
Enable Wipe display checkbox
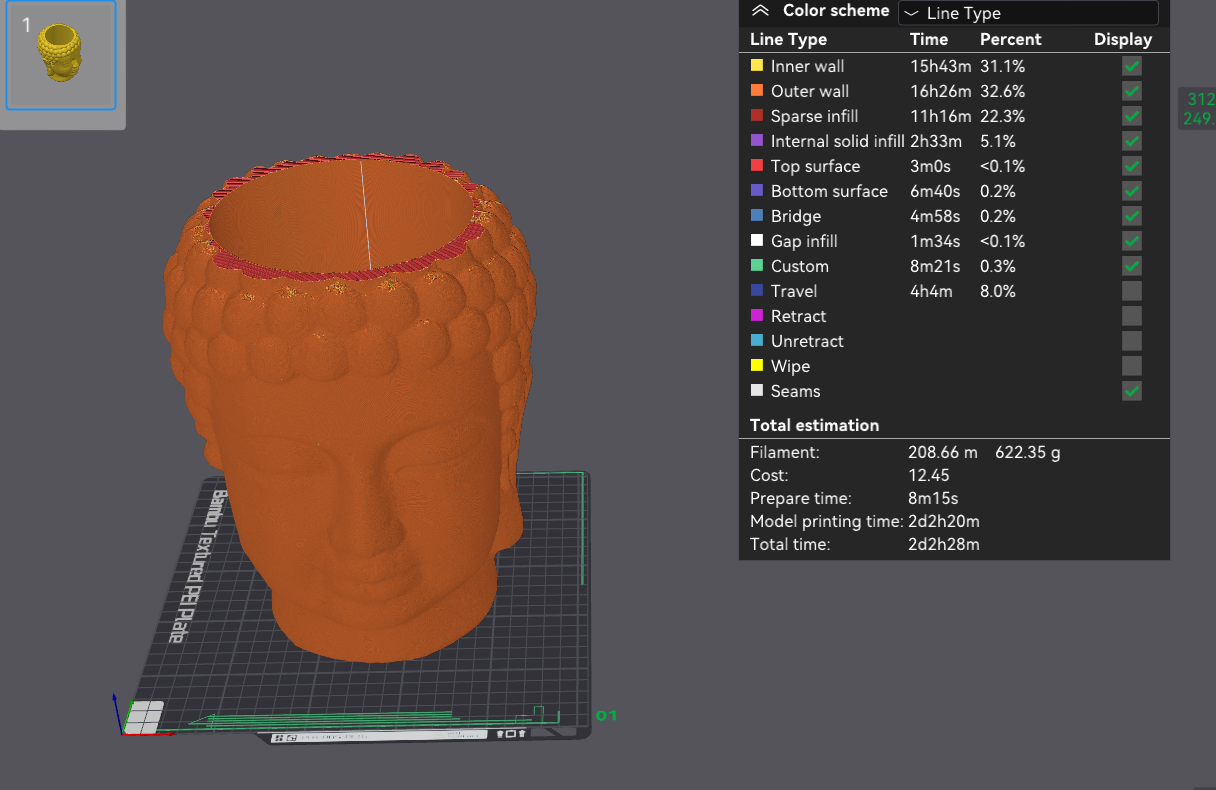(1131, 366)
